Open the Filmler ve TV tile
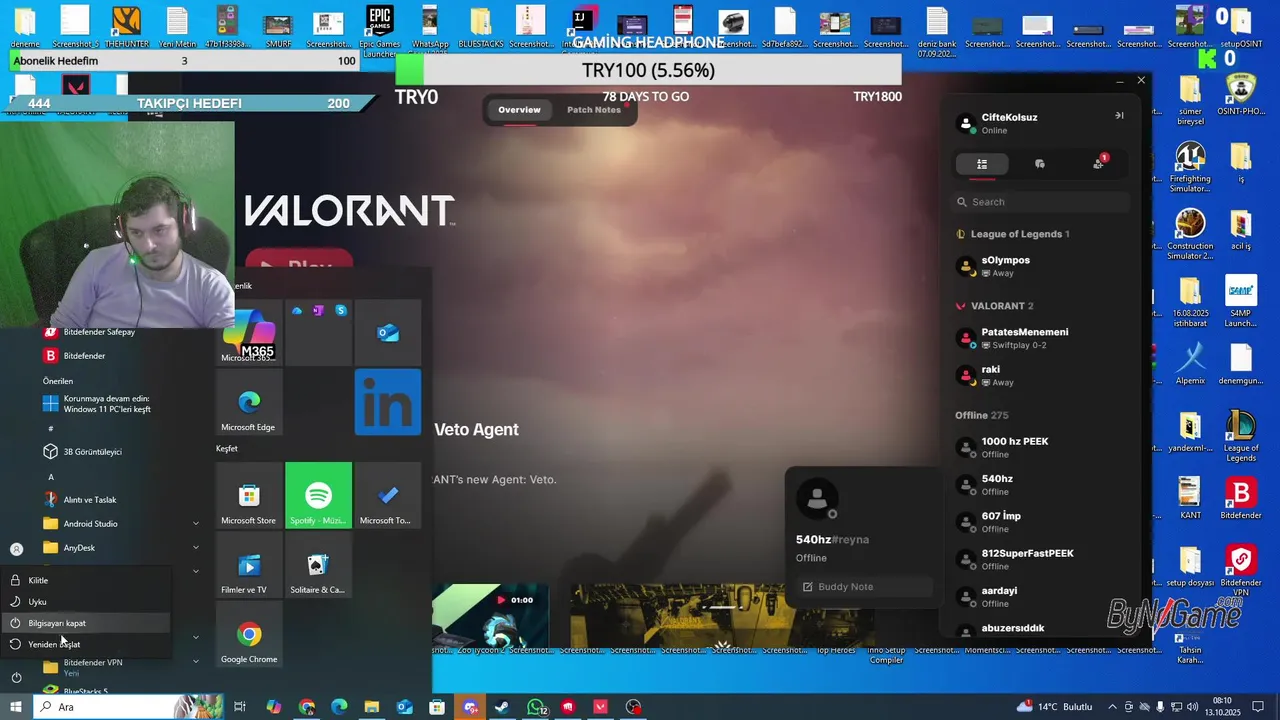Viewport: 1280px width, 720px height. (249, 564)
